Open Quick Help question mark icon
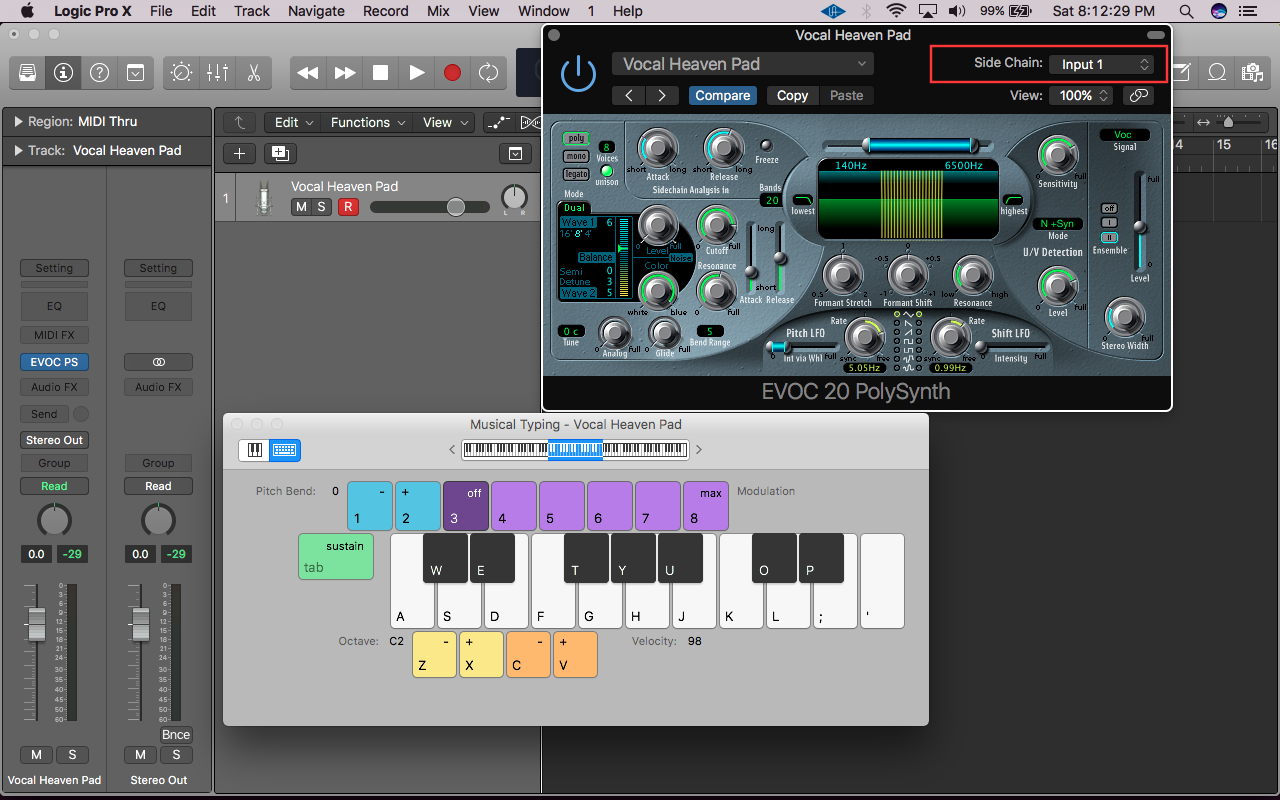The height and width of the screenshot is (800, 1280). (98, 72)
